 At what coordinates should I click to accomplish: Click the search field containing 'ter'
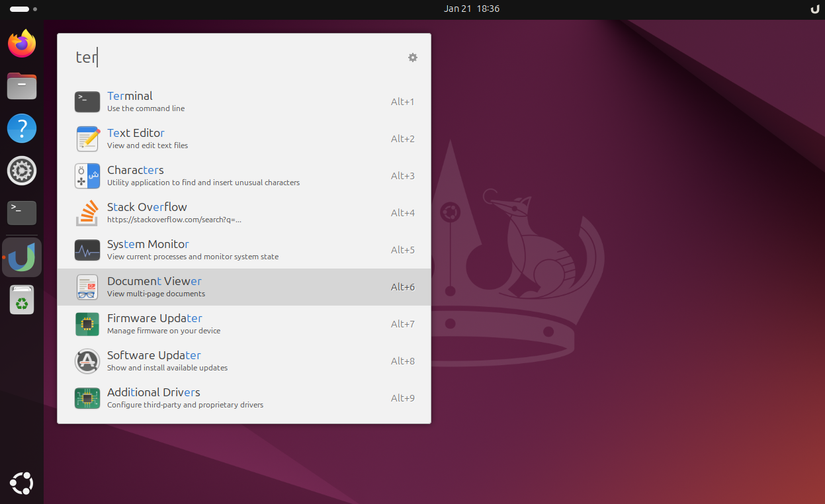point(237,57)
